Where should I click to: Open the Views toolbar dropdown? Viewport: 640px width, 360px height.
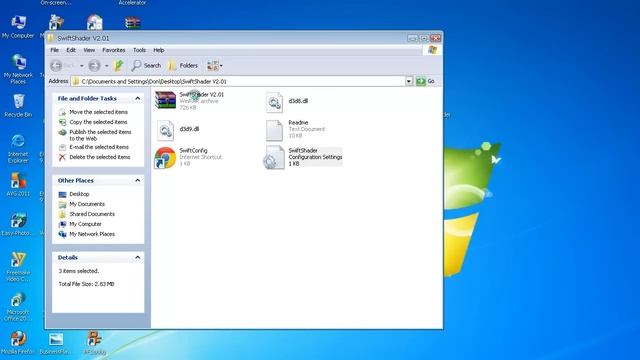tap(215, 65)
